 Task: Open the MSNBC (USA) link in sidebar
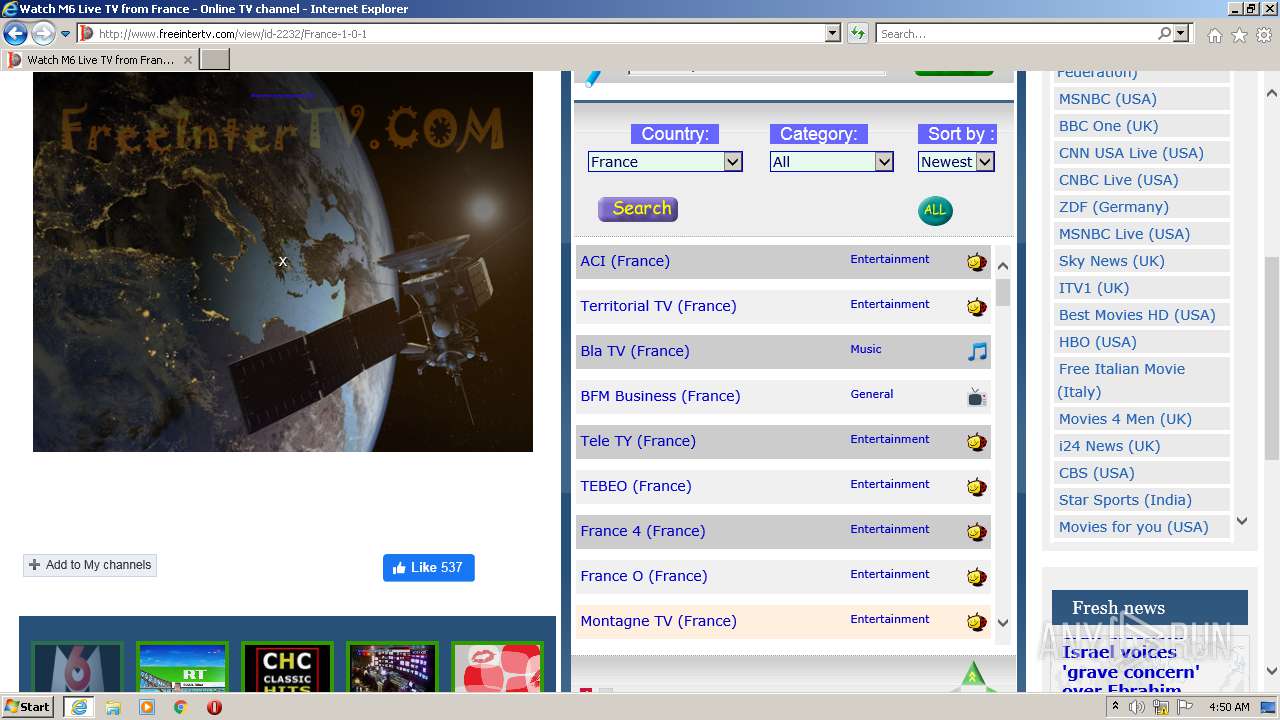pos(1108,99)
